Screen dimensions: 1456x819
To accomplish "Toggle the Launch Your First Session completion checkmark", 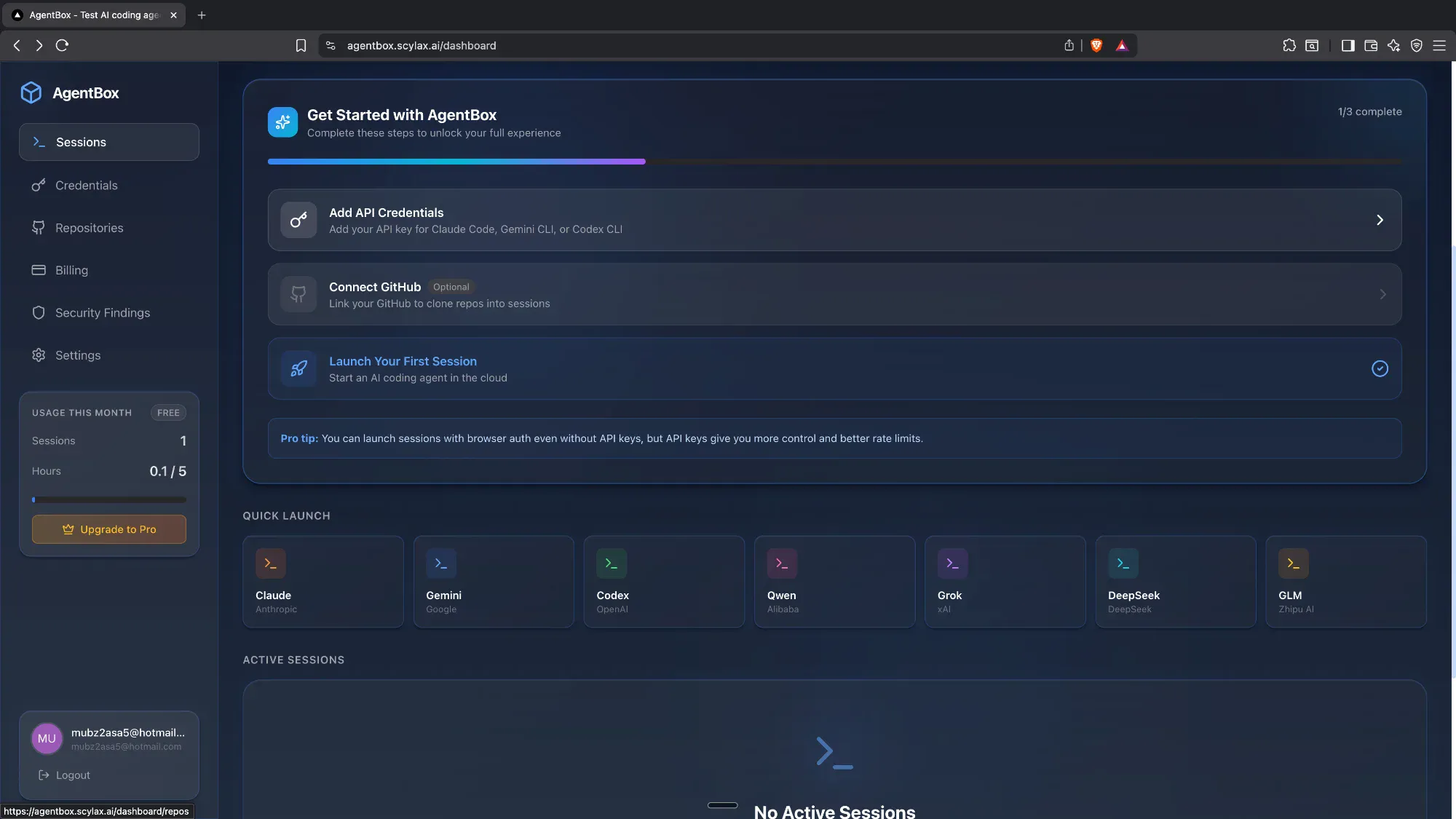I will tap(1380, 368).
